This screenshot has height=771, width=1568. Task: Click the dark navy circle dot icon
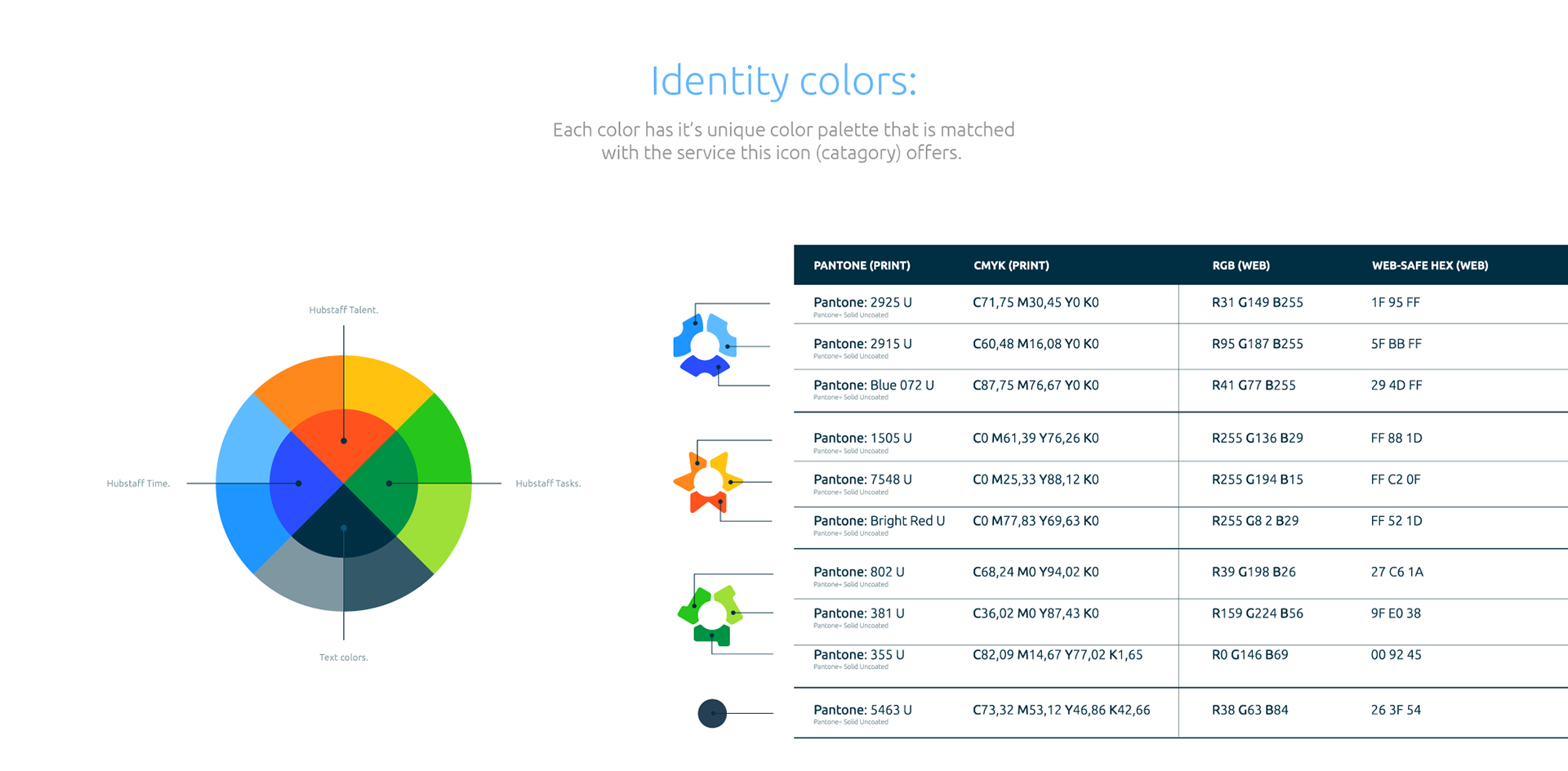click(712, 713)
